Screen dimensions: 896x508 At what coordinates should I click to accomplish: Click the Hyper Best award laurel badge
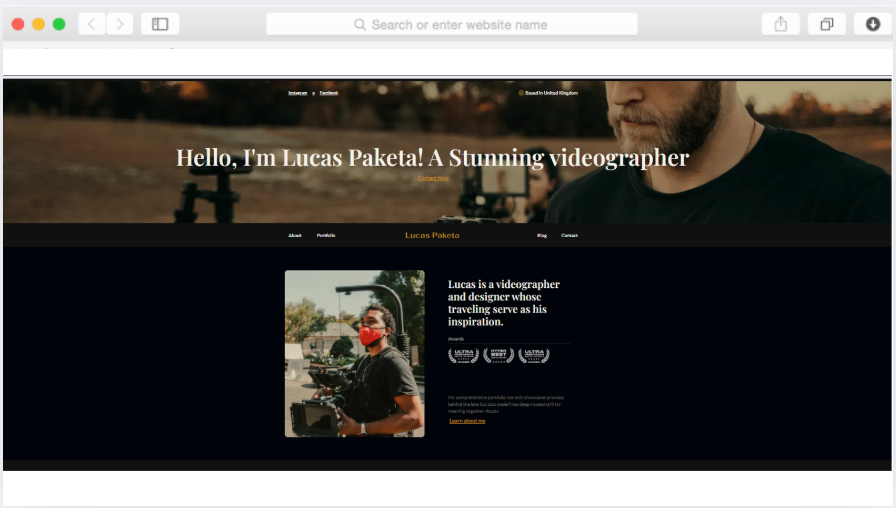coord(498,355)
